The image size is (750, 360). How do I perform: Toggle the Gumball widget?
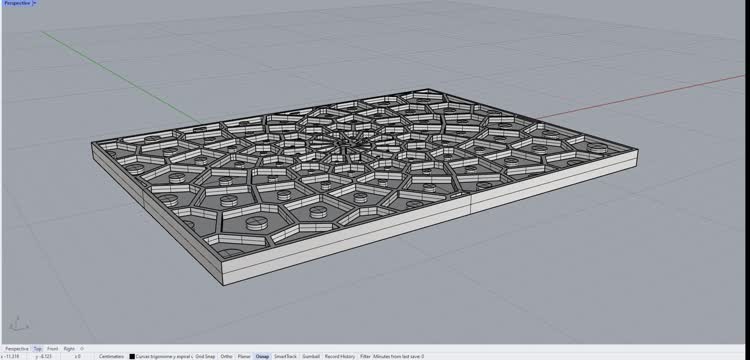pos(311,357)
